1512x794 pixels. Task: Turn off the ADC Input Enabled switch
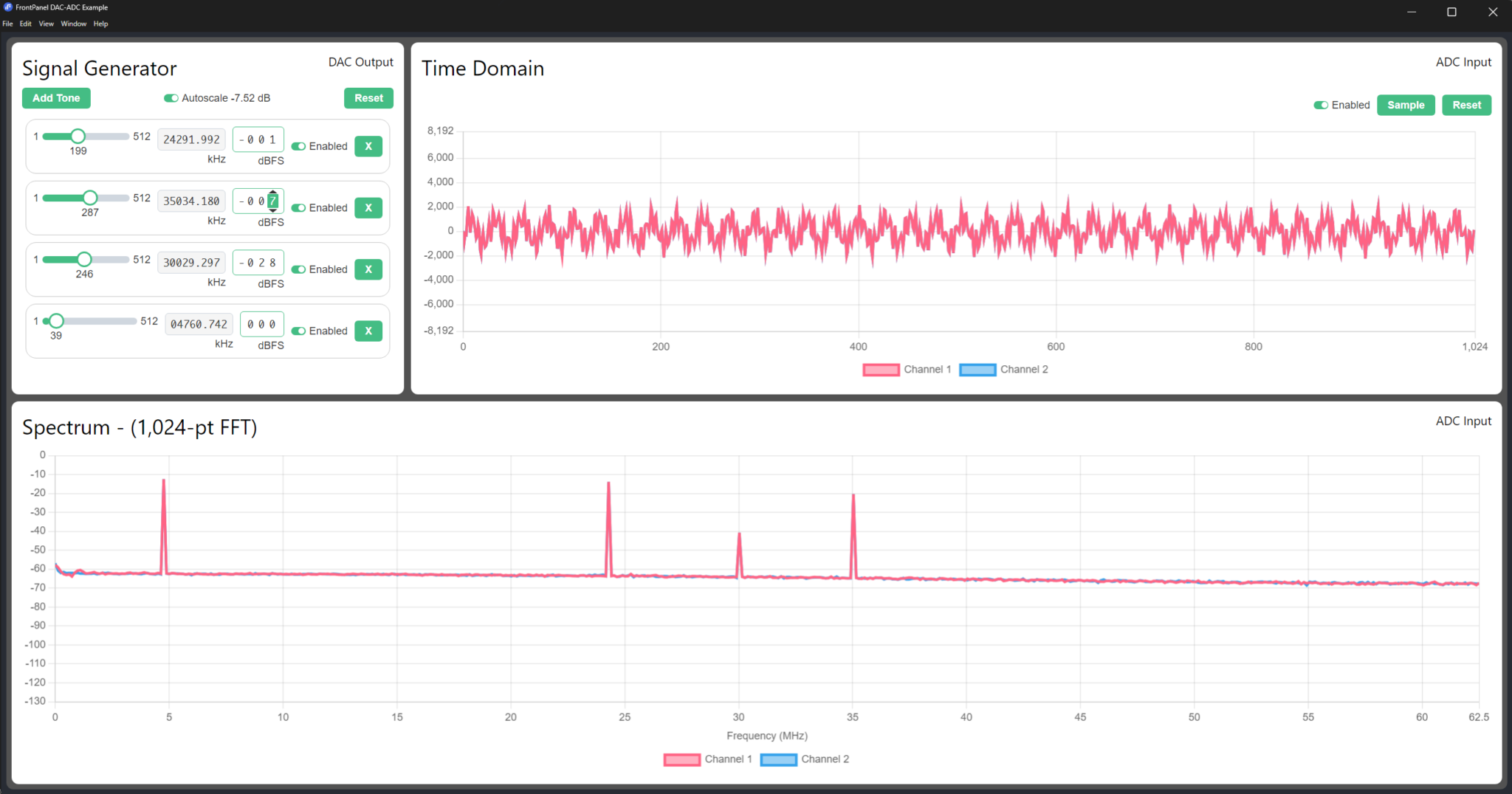(1321, 105)
